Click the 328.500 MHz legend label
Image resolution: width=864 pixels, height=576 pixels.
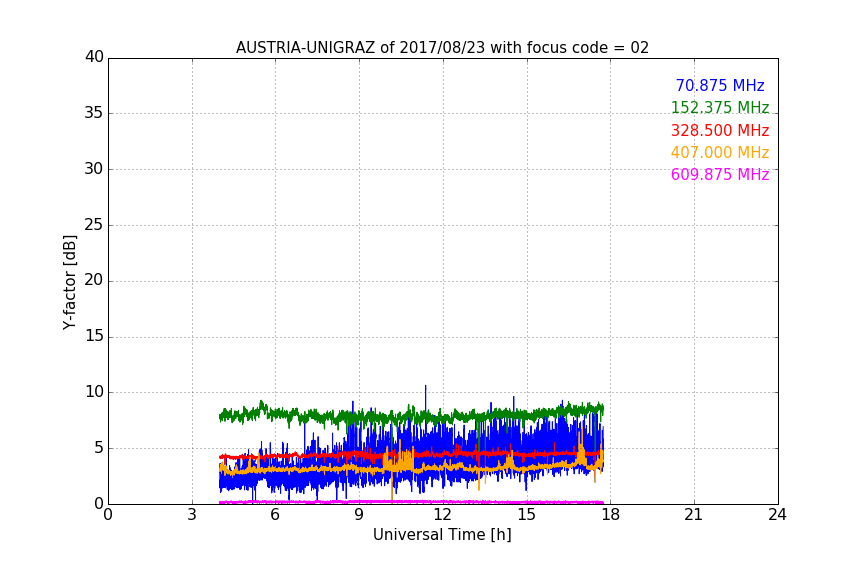(x=720, y=130)
